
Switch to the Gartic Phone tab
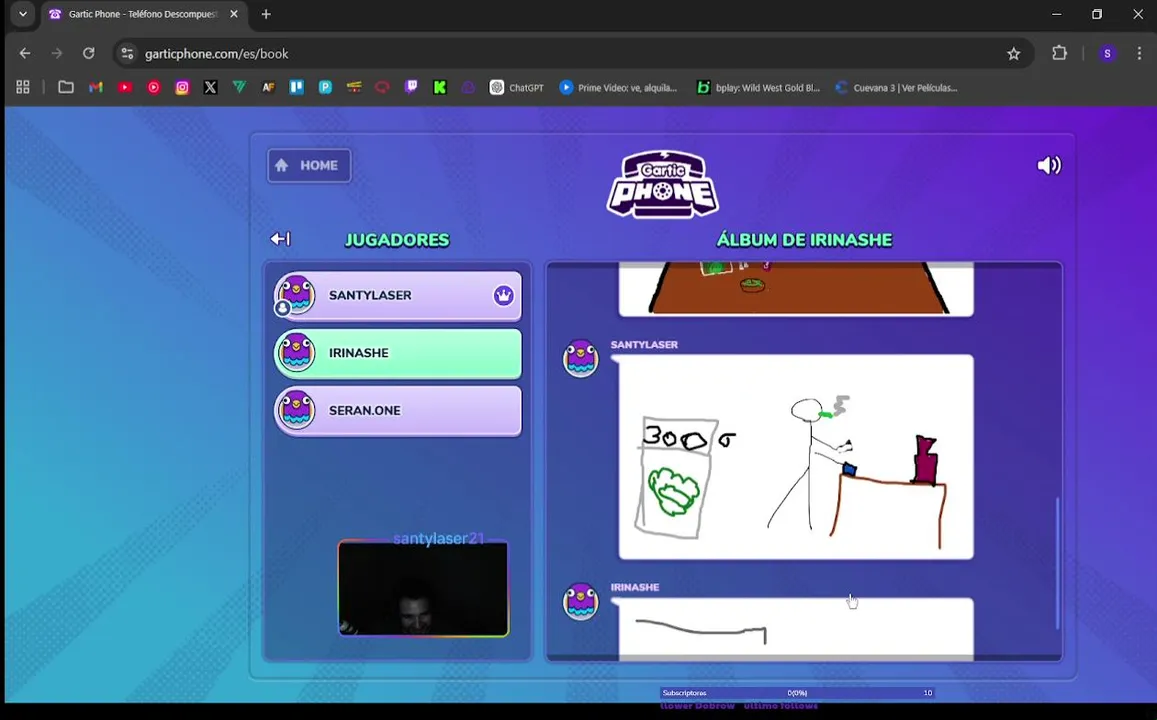(x=144, y=14)
